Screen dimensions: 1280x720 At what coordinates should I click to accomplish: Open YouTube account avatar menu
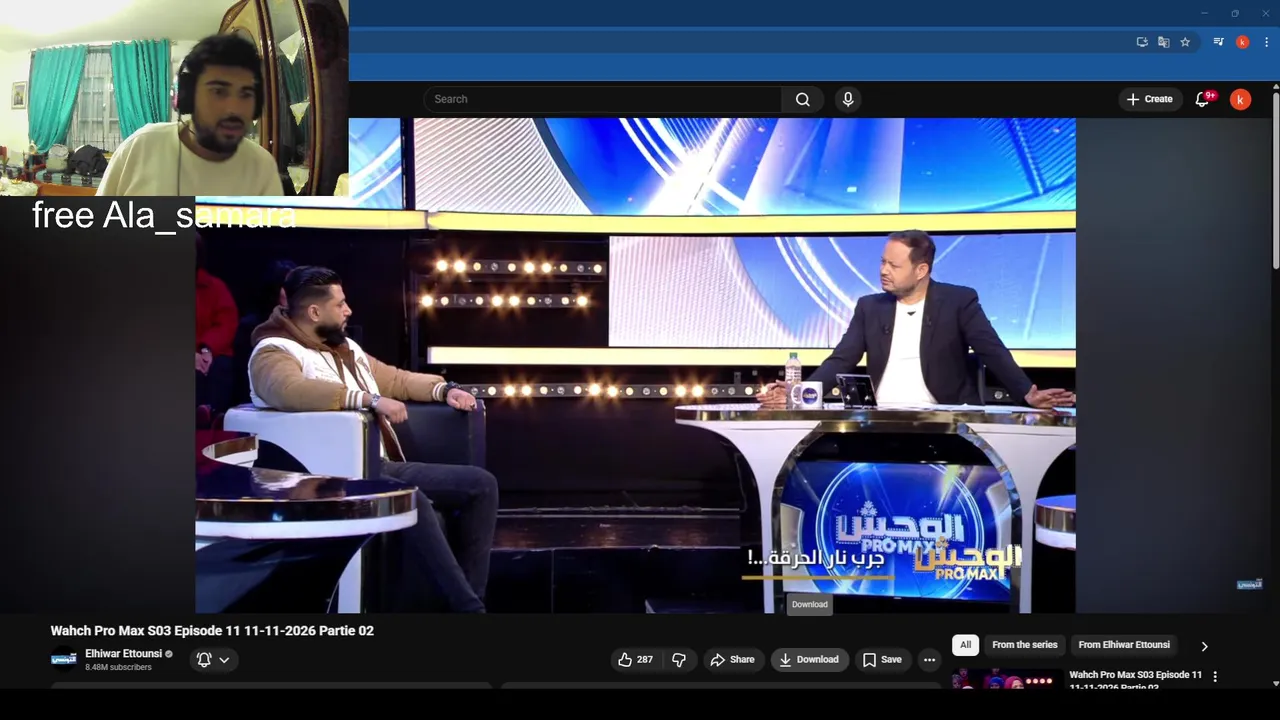click(x=1240, y=99)
